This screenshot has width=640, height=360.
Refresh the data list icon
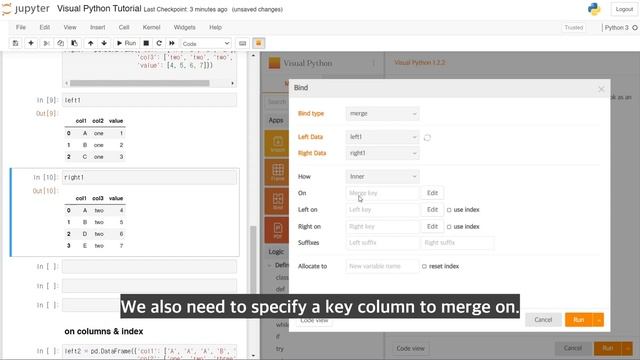(x=427, y=138)
